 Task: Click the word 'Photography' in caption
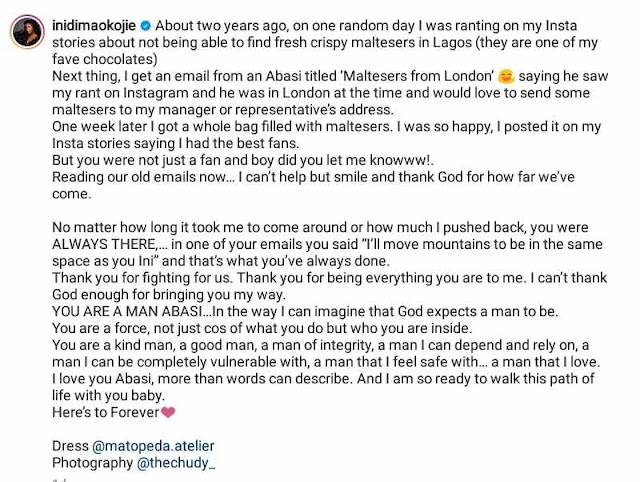click(89, 463)
